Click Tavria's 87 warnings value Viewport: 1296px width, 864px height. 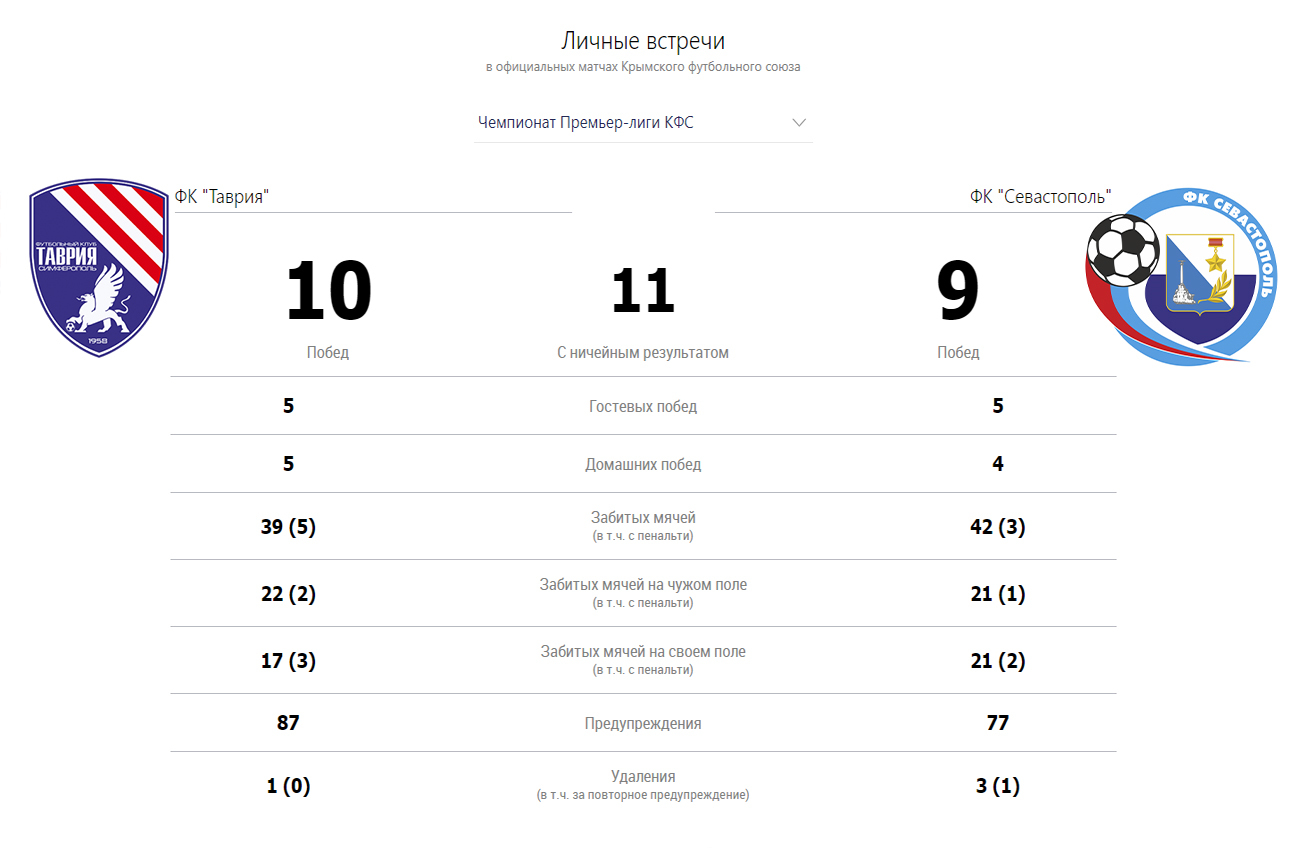288,722
